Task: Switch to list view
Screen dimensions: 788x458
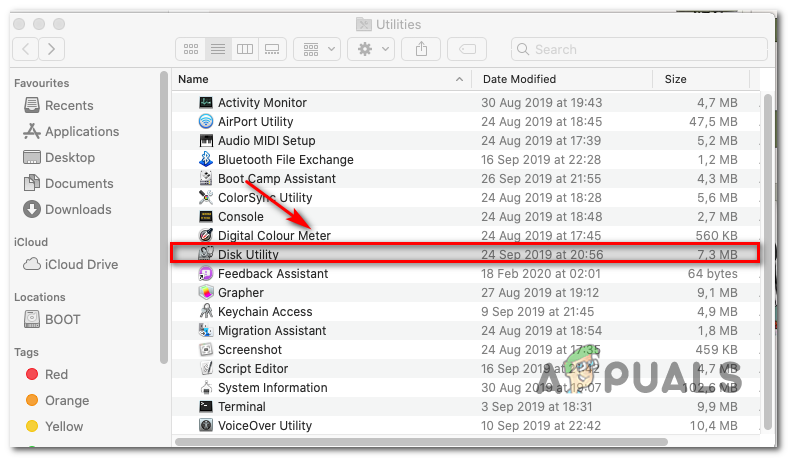Action: pyautogui.click(x=218, y=49)
